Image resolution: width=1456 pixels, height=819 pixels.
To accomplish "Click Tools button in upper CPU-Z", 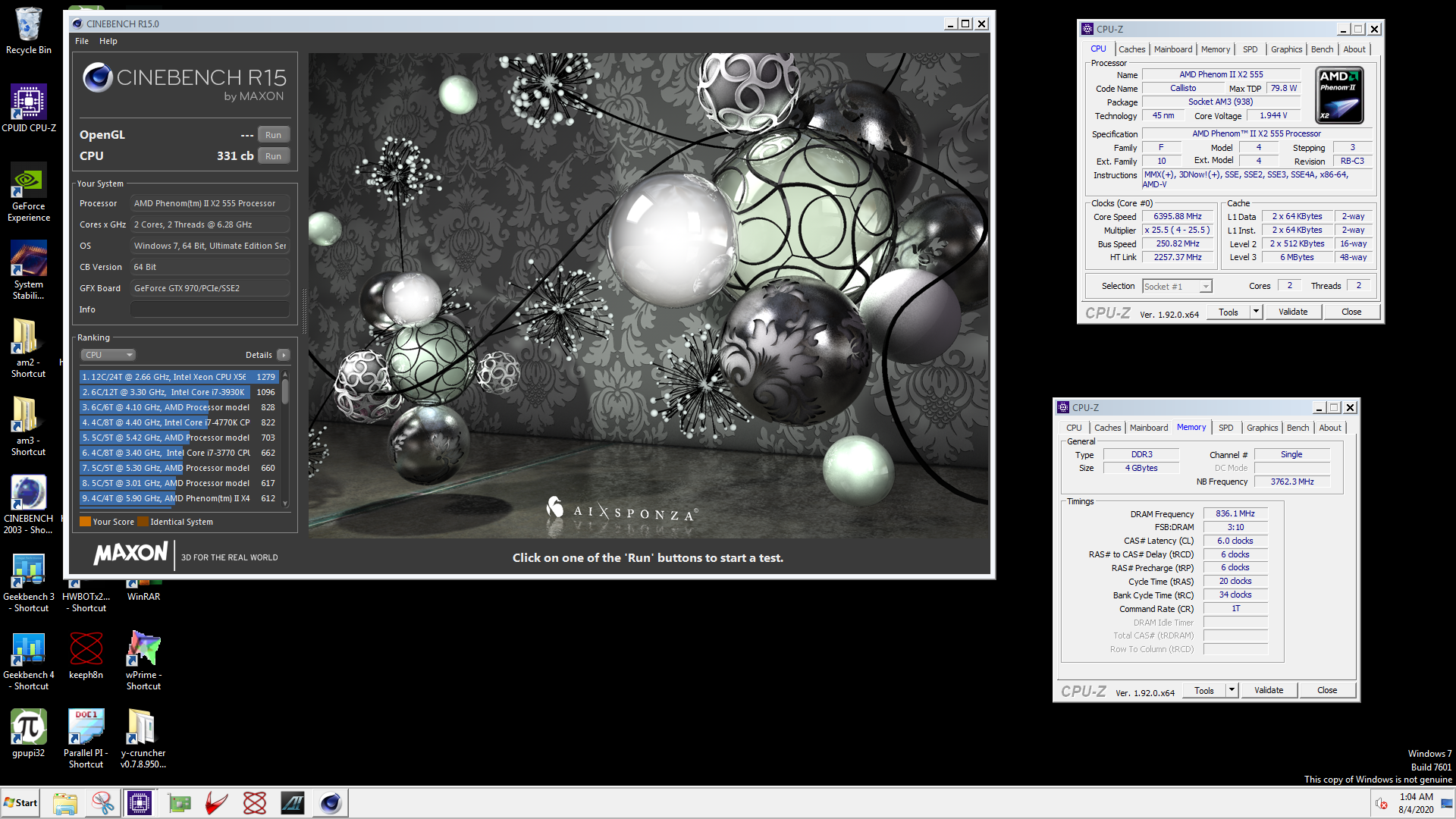I will [1228, 312].
